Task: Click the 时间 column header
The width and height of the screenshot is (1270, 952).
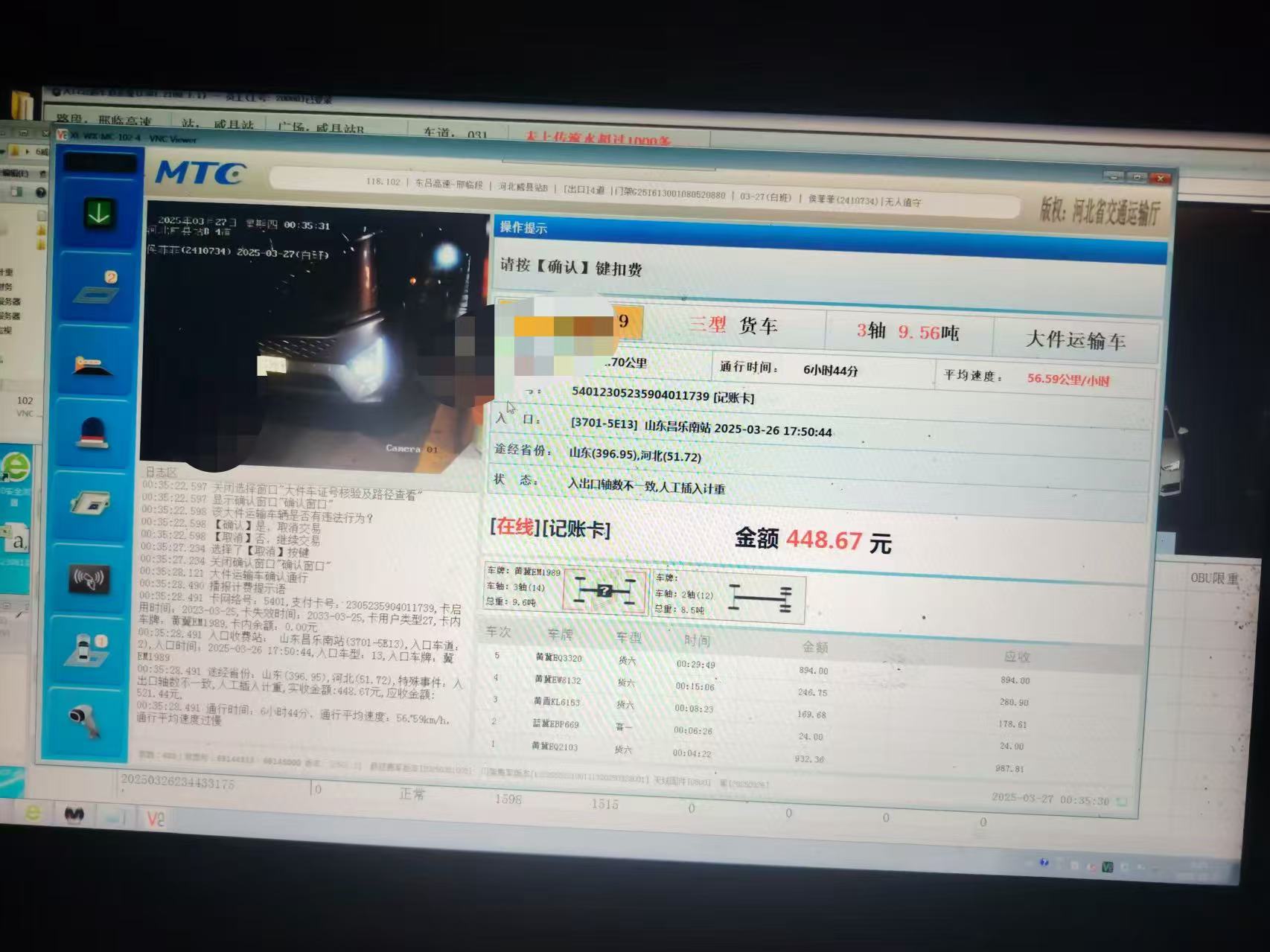Action: 697,641
